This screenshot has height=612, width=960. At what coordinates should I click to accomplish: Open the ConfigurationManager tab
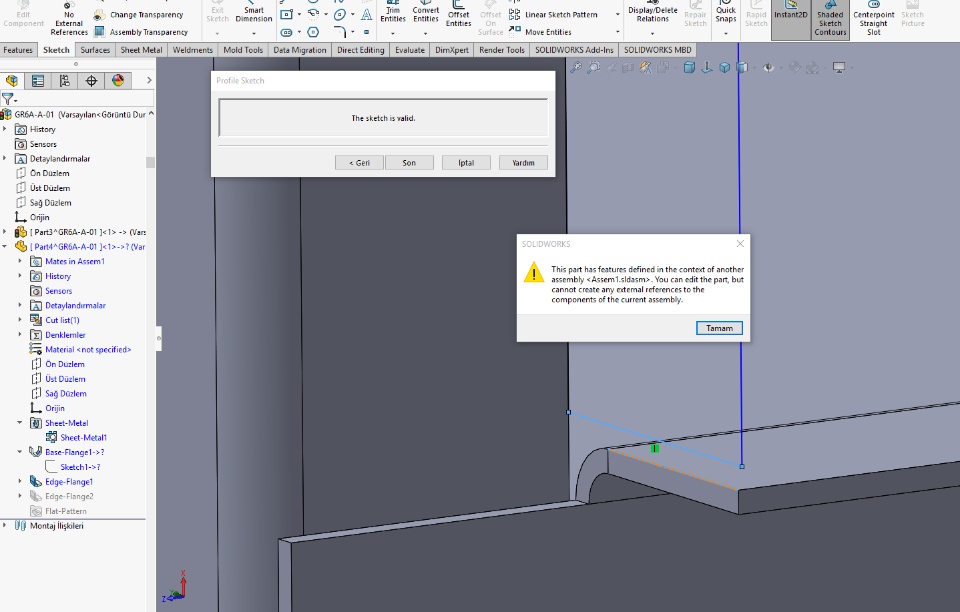pos(64,81)
